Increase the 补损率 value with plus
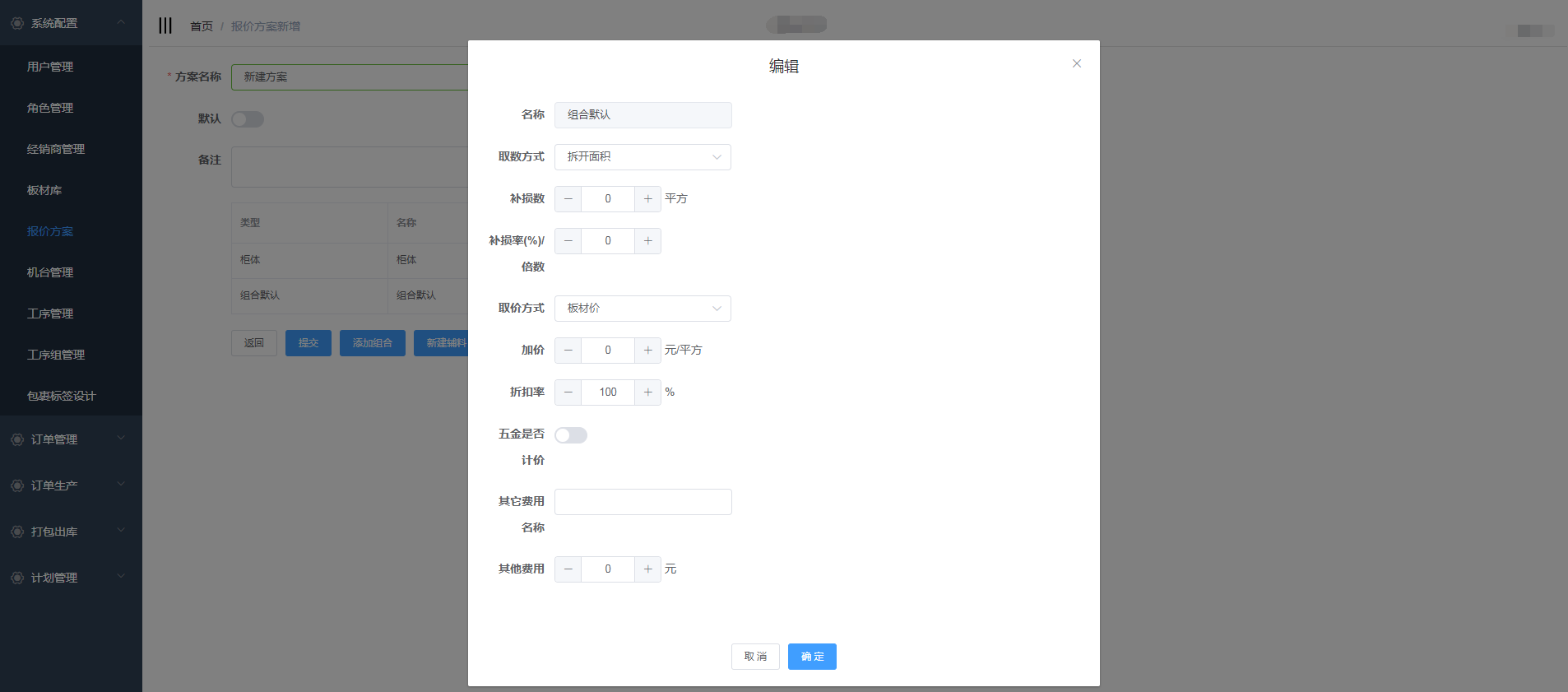This screenshot has width=1568, height=692. pyautogui.click(x=647, y=241)
